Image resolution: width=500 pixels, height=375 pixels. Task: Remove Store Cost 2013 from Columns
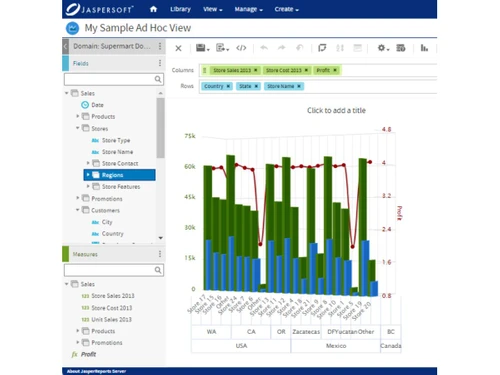pos(306,70)
